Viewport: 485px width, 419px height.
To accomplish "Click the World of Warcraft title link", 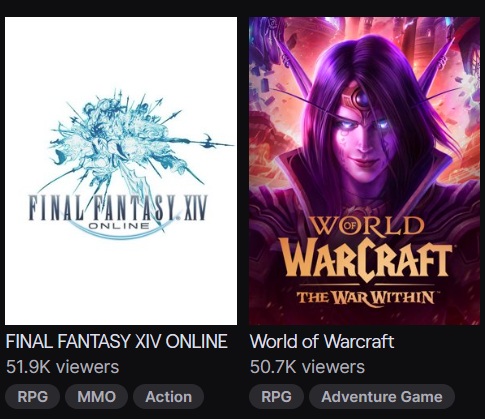I will coord(322,341).
